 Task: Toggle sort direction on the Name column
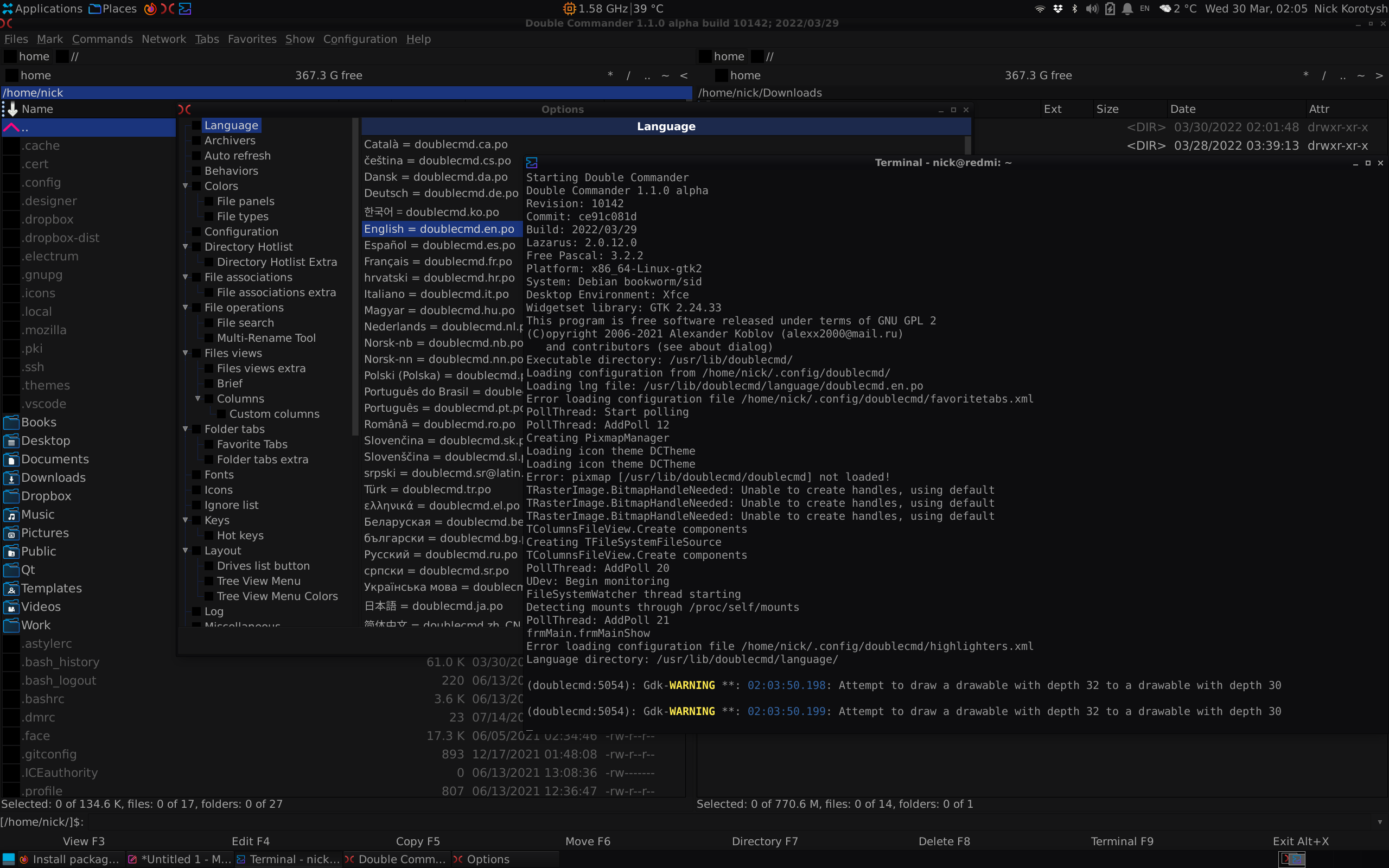pos(39,108)
